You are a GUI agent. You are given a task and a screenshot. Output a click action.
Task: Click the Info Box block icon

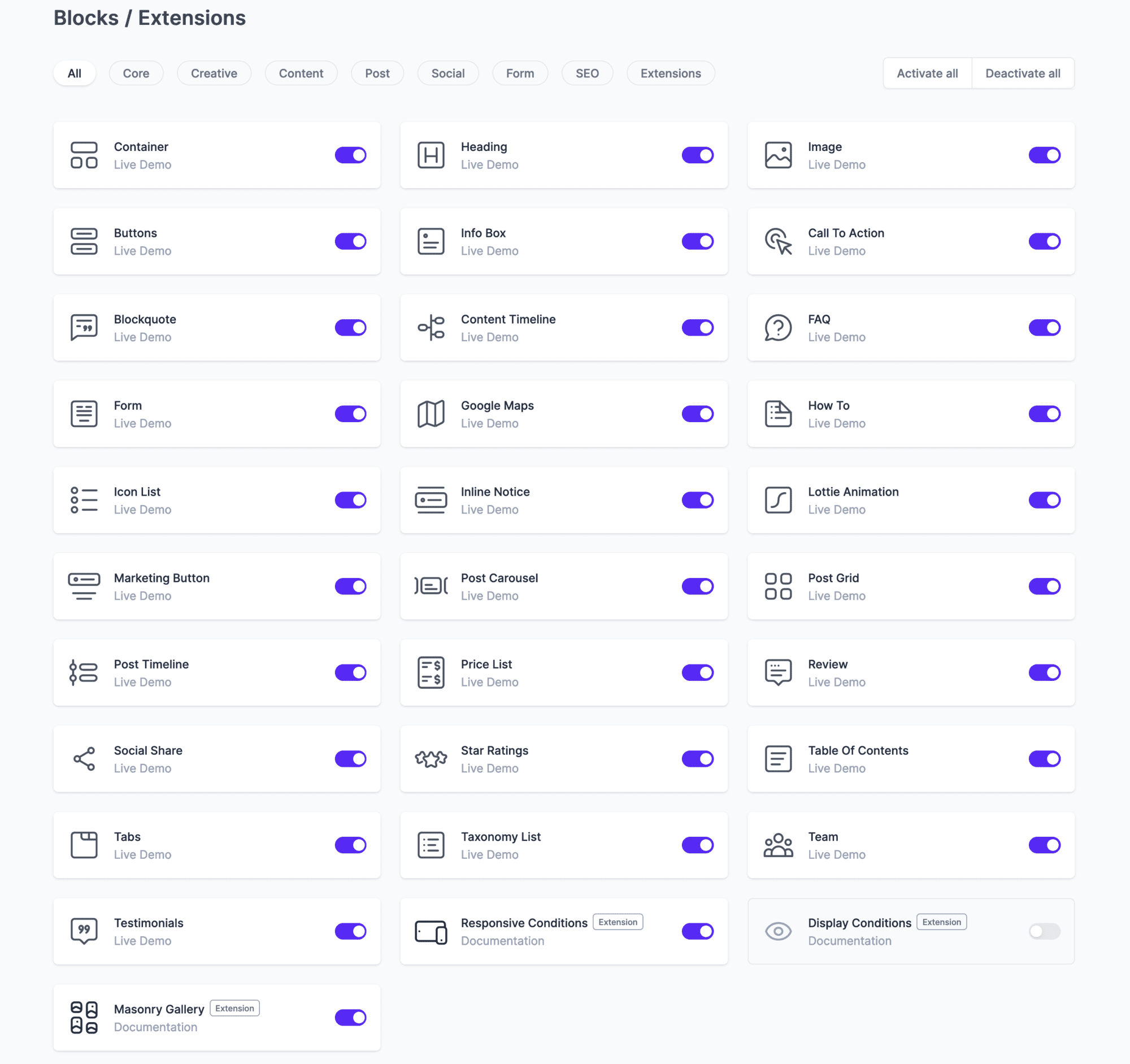(431, 241)
